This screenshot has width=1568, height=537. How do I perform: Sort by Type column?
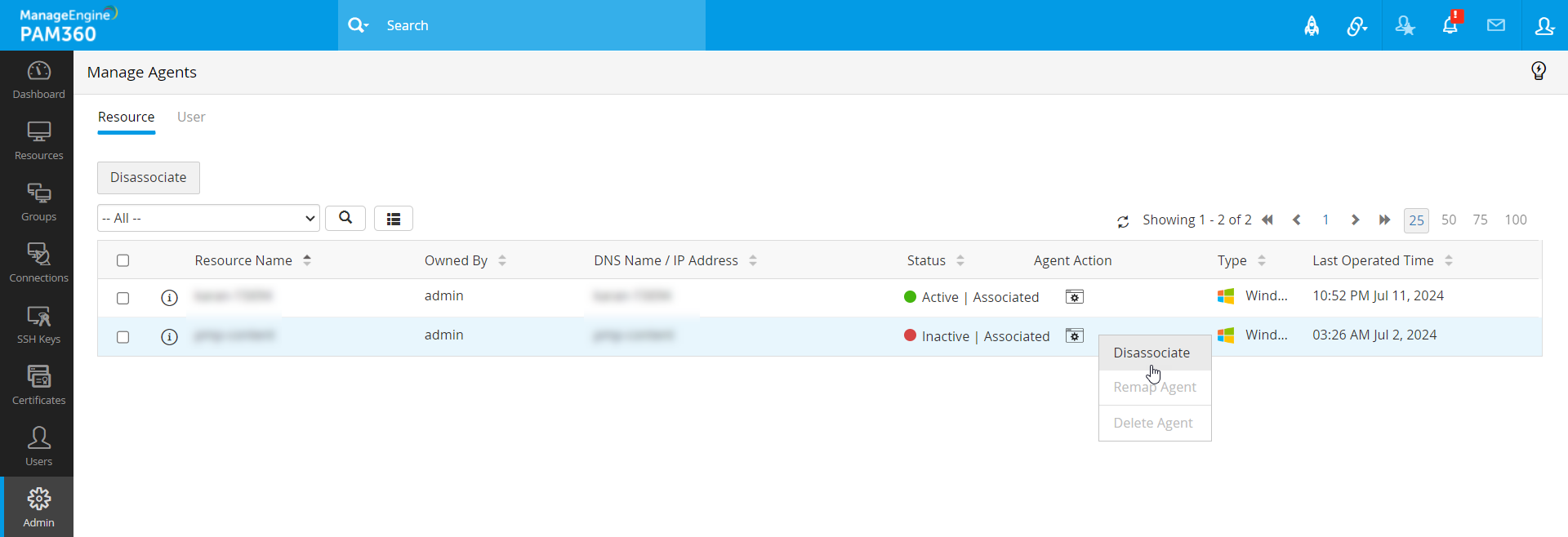(1262, 260)
